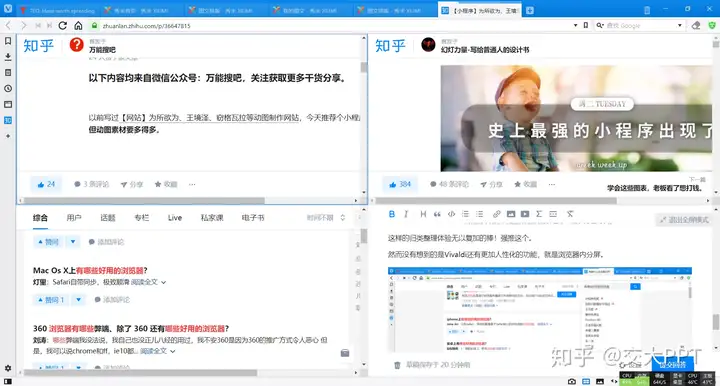This screenshot has width=720, height=386.
Task: Open the Vivaldi menu logo button
Action: click(8, 9)
